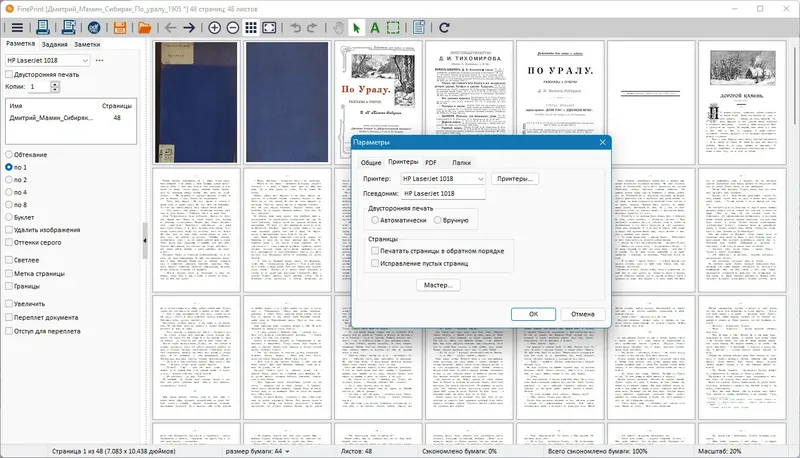Select the green arrow pointer tool
The height and width of the screenshot is (458, 800).
coord(356,28)
